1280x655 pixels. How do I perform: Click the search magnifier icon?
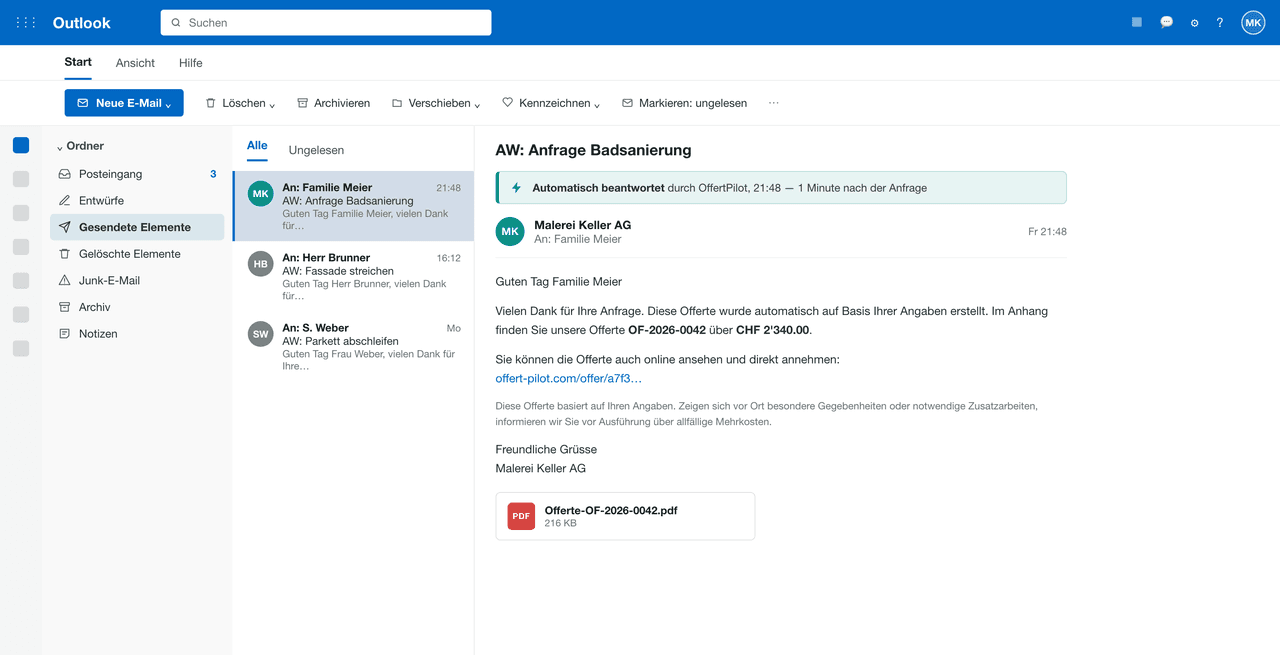pos(176,22)
